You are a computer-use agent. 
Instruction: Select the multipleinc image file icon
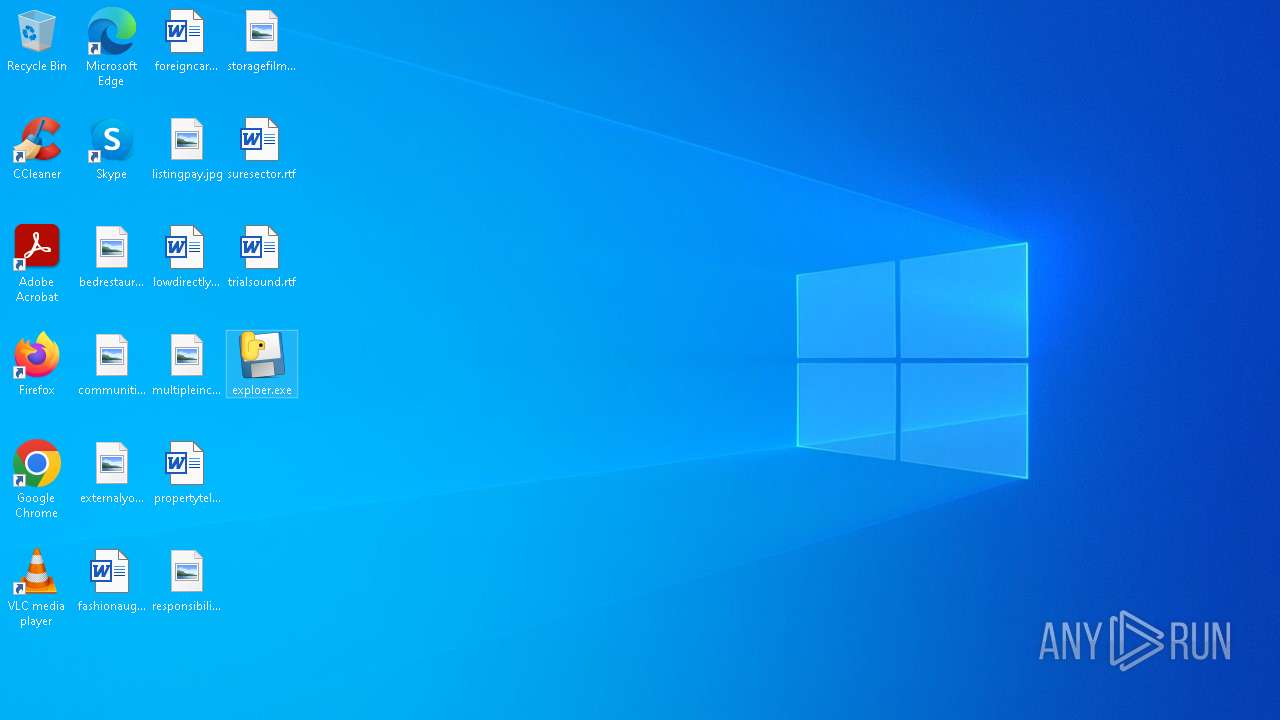tap(187, 365)
